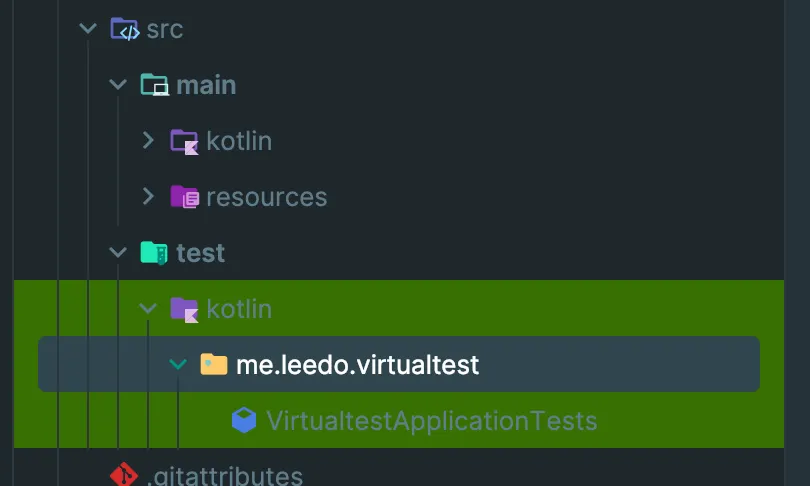
Task: Click the VirtualtestApplicationTests class icon
Action: (244, 421)
